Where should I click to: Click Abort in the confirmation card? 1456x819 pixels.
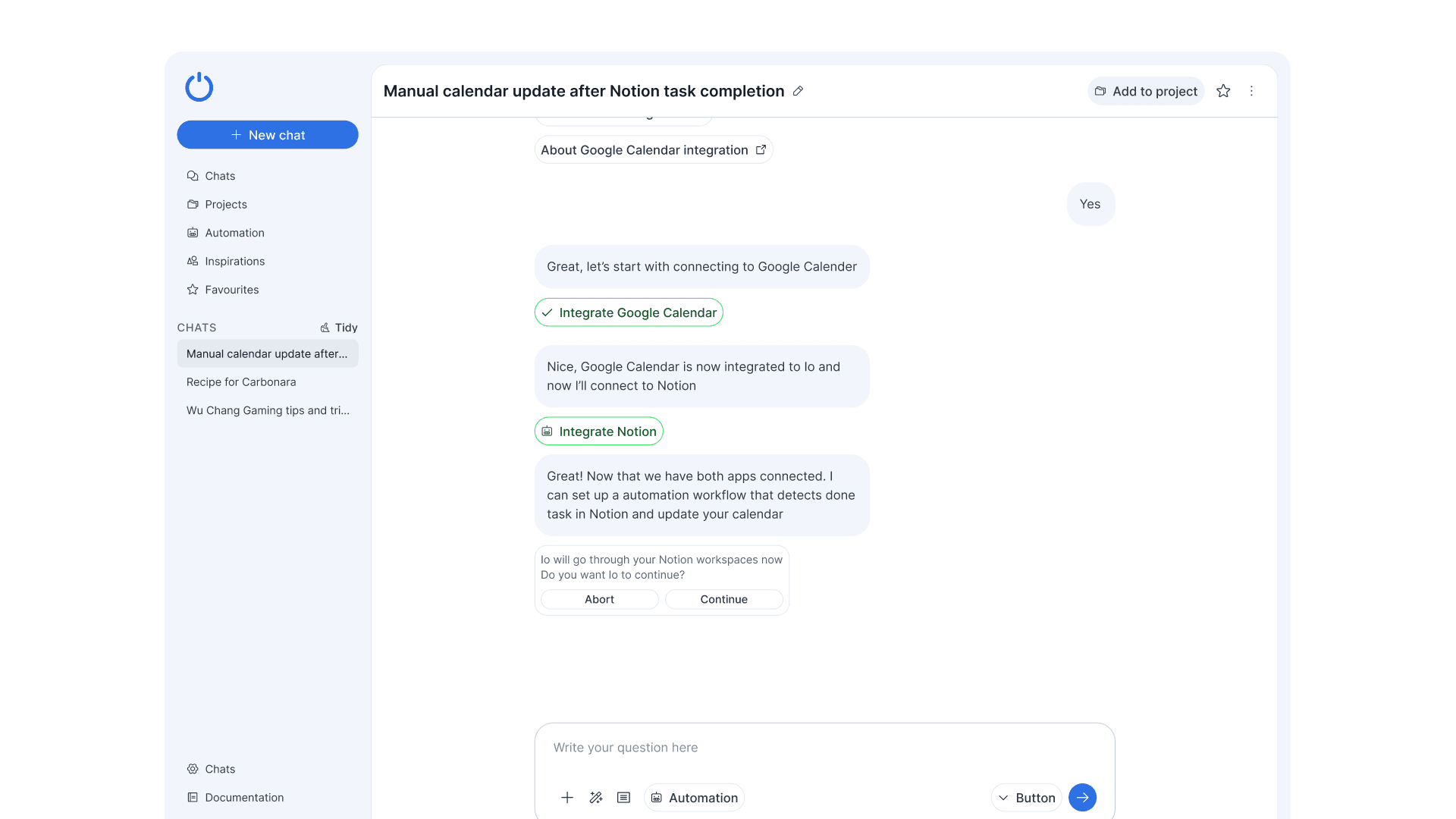(599, 599)
